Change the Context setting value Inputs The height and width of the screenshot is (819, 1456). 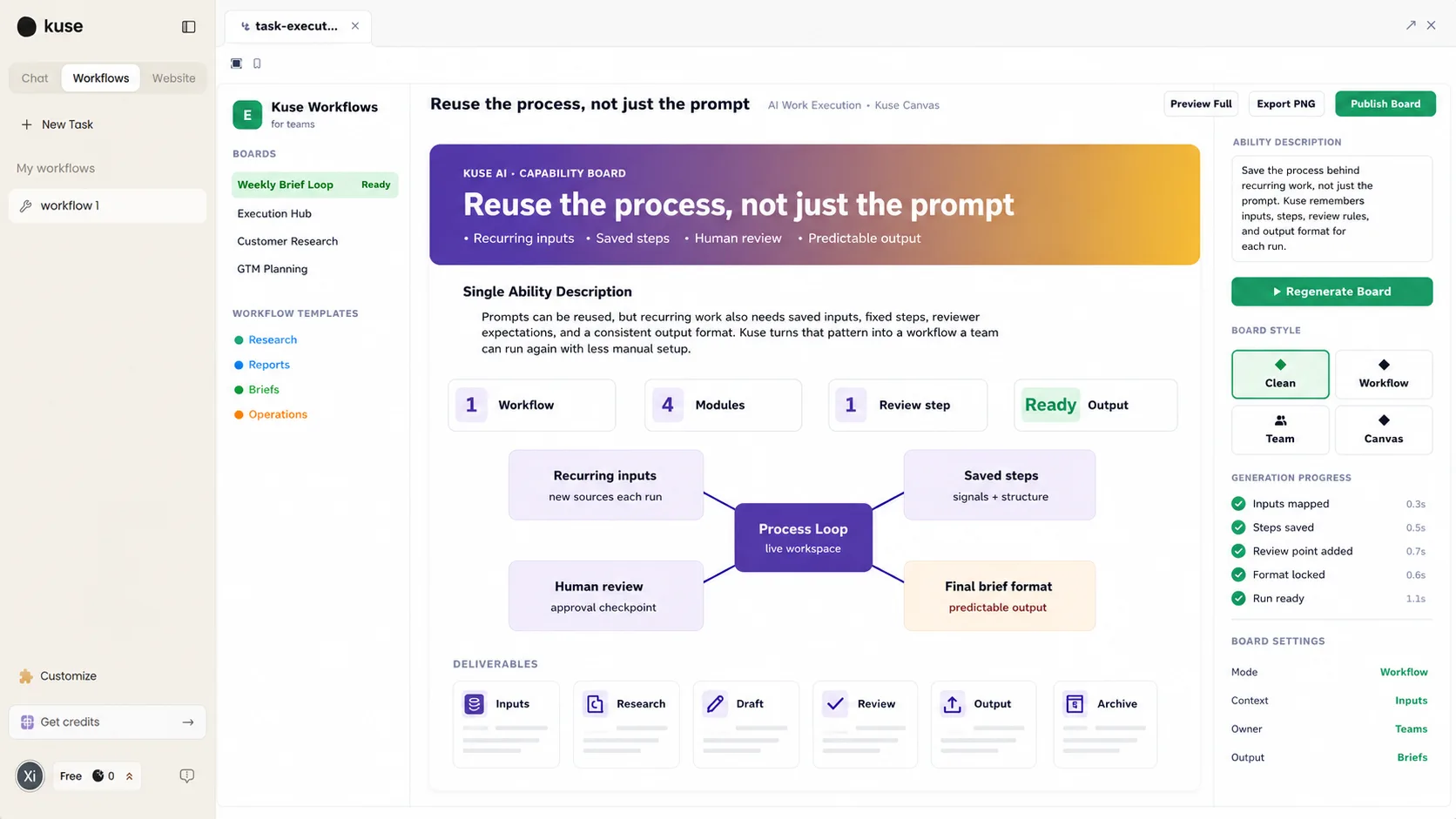pos(1411,701)
